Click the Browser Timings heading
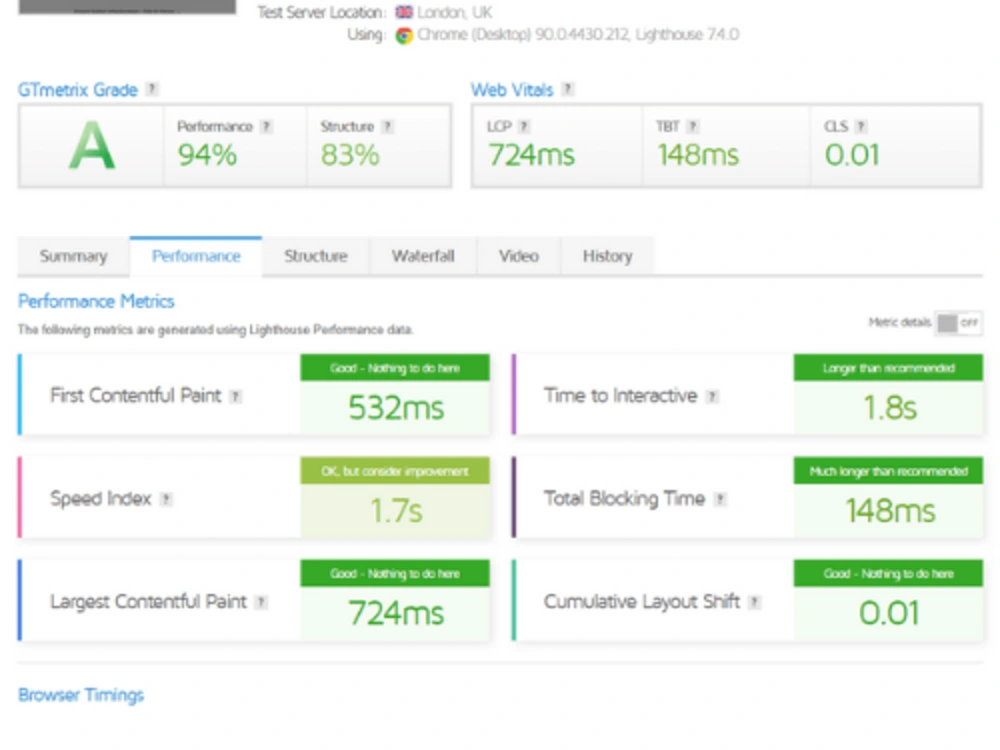Image resolution: width=1000 pixels, height=750 pixels. (81, 695)
